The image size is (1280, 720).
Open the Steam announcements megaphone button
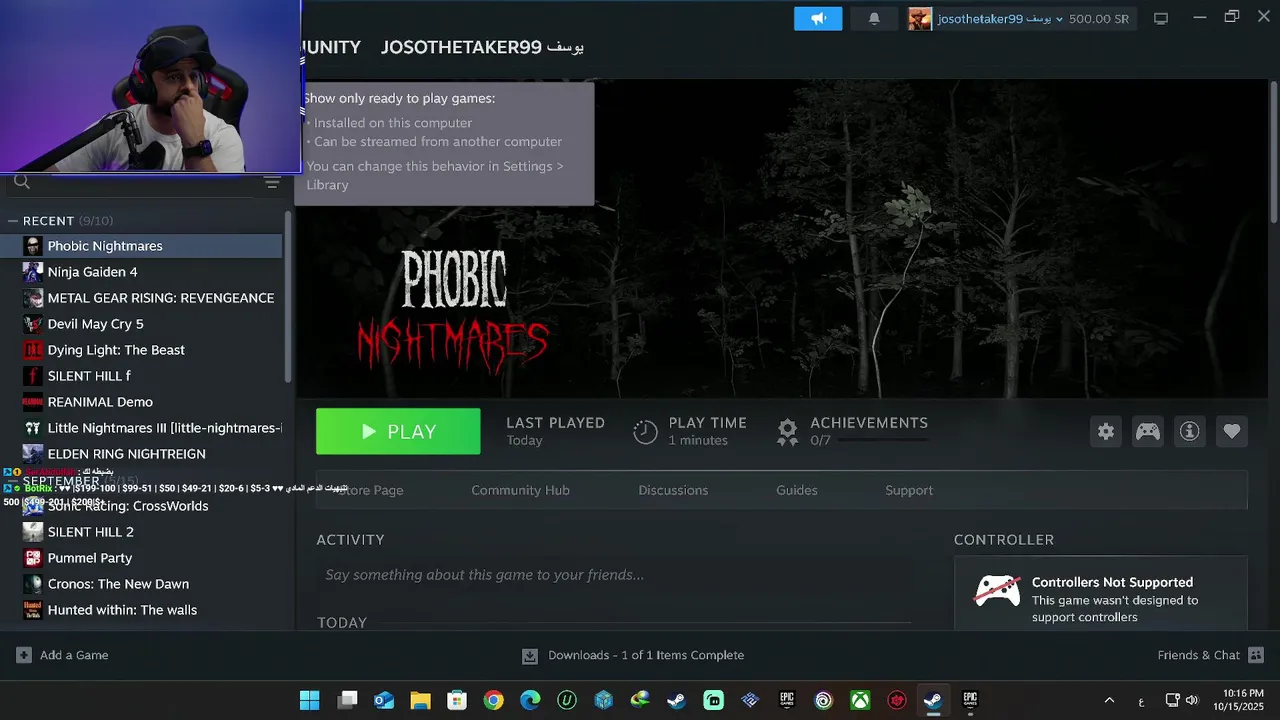(818, 19)
